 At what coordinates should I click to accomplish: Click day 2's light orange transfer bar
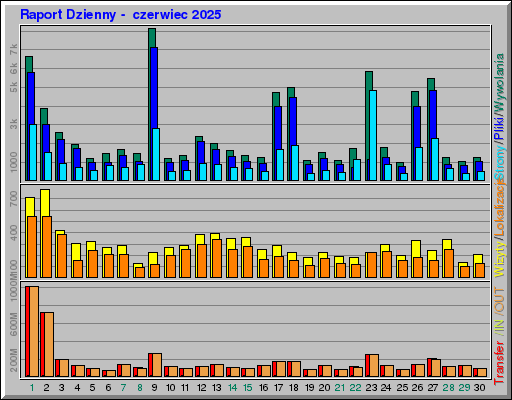(x=49, y=345)
